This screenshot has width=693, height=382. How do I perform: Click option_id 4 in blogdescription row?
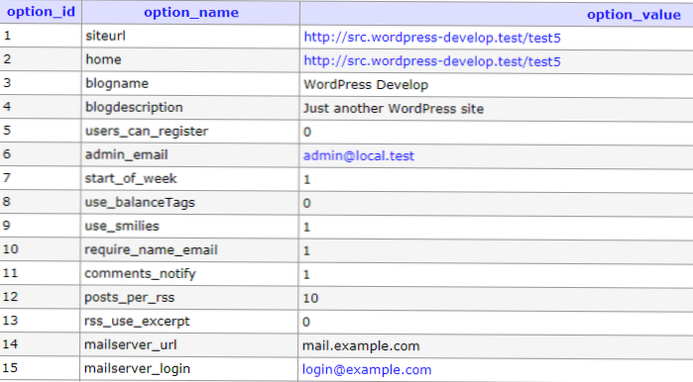(x=7, y=107)
